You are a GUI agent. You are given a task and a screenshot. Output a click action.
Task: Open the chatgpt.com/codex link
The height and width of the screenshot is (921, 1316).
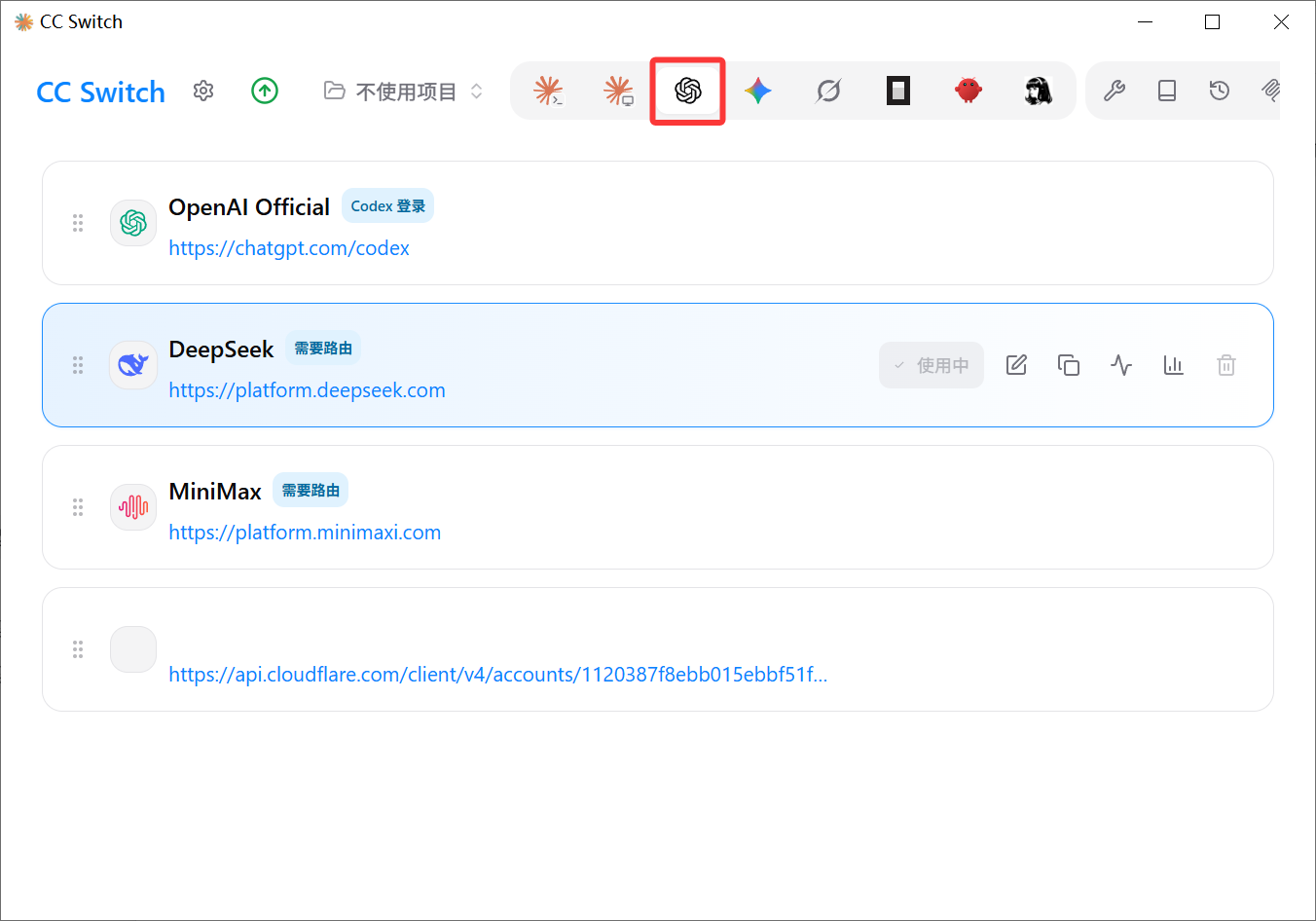coord(289,248)
